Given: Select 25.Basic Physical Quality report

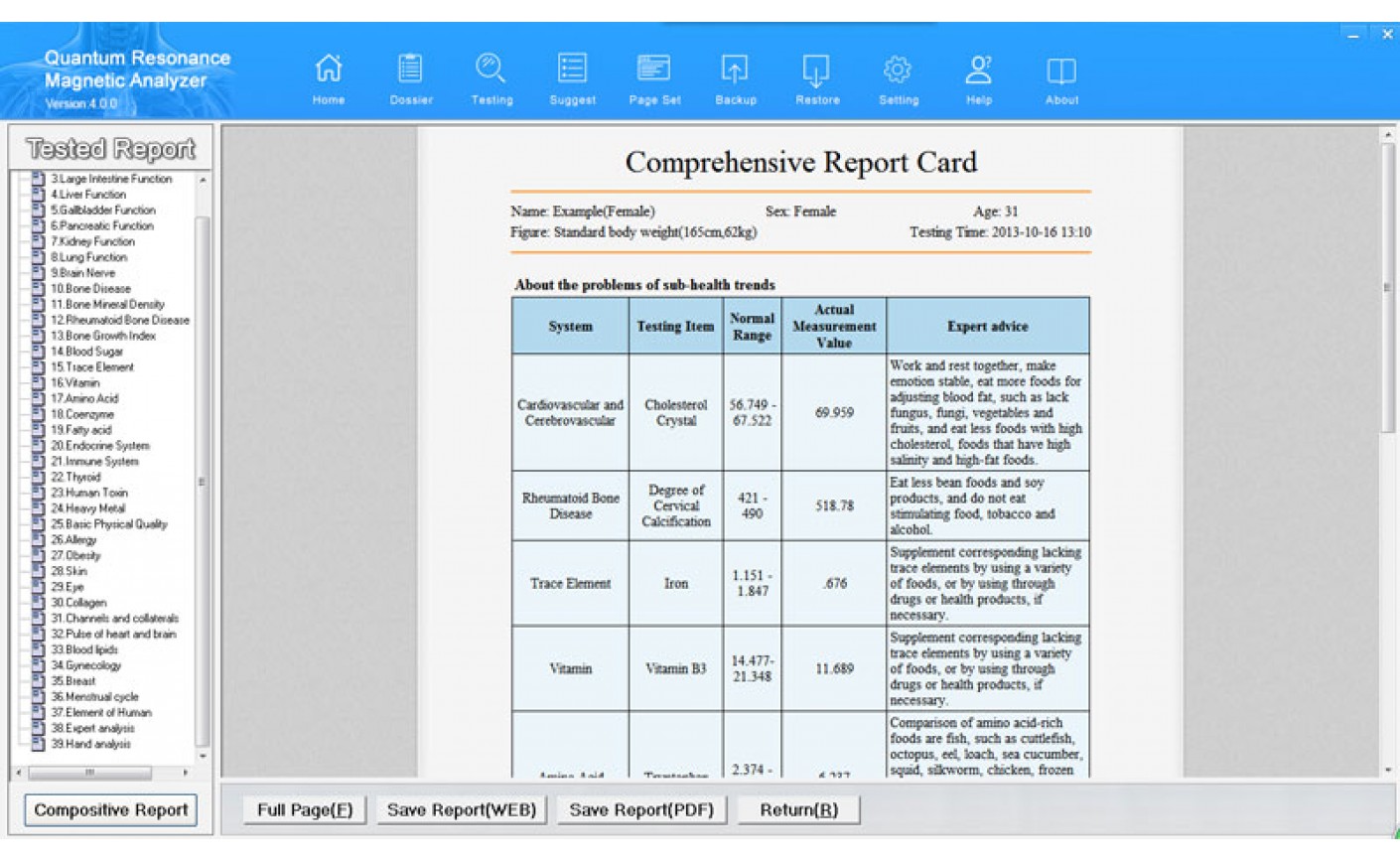Looking at the screenshot, I should tap(109, 524).
